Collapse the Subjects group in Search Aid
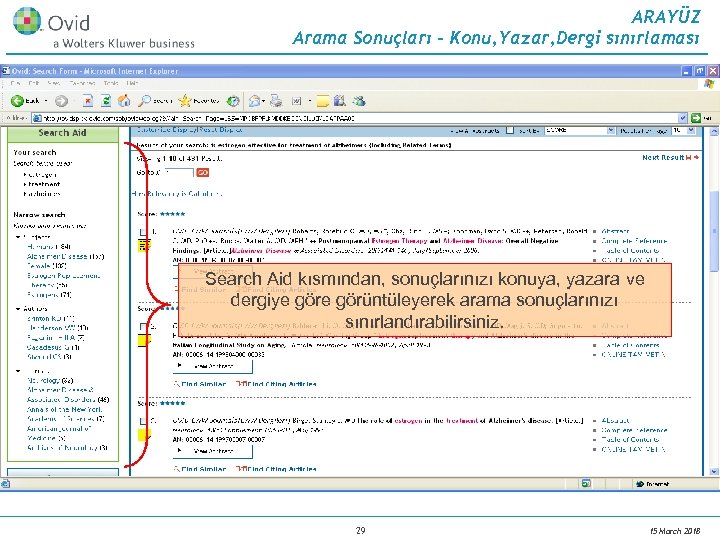 point(18,237)
